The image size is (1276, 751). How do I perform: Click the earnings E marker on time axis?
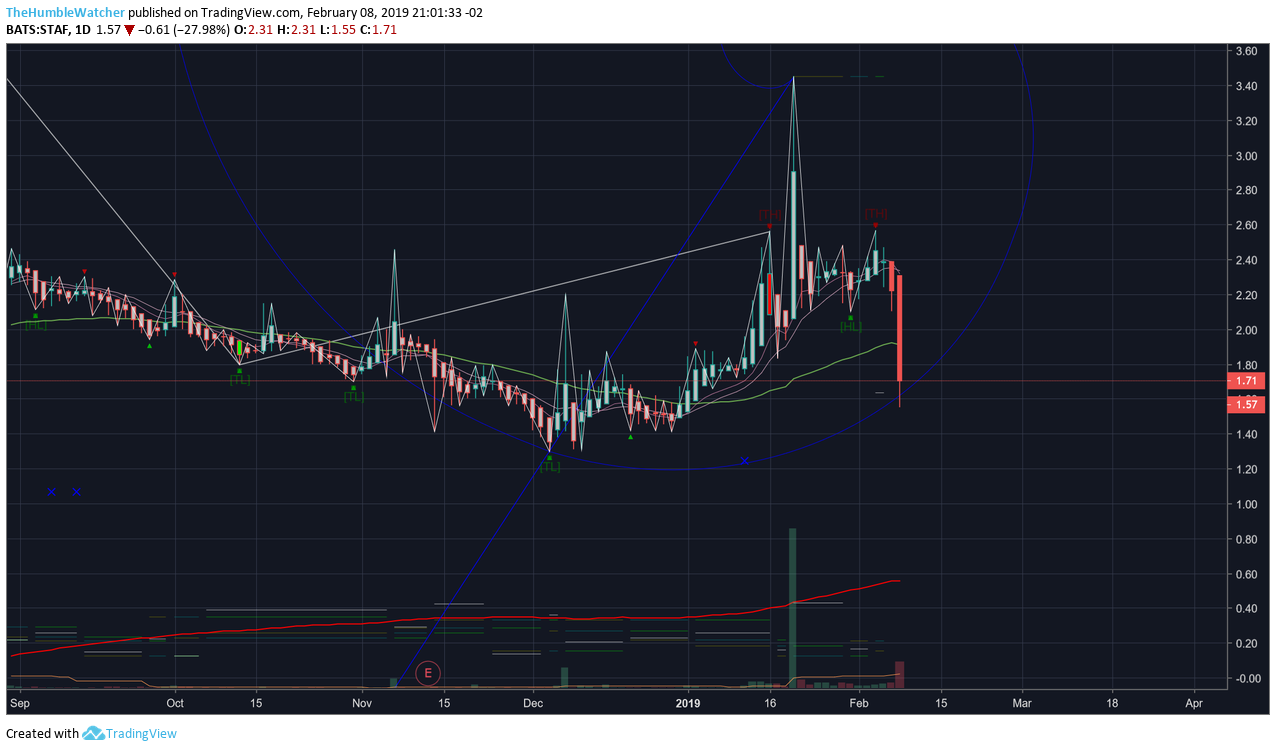pos(428,673)
